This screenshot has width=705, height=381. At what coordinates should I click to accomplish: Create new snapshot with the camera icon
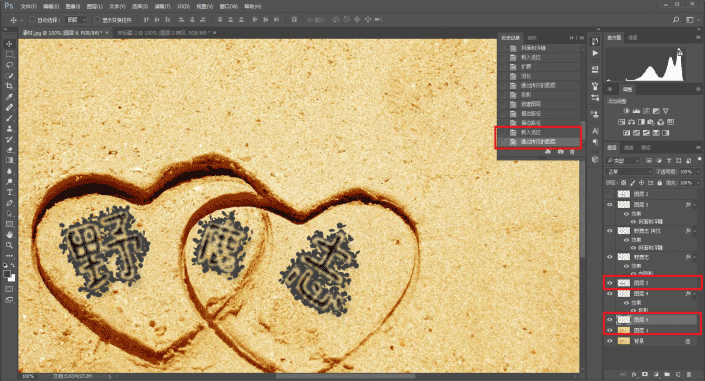click(x=560, y=152)
